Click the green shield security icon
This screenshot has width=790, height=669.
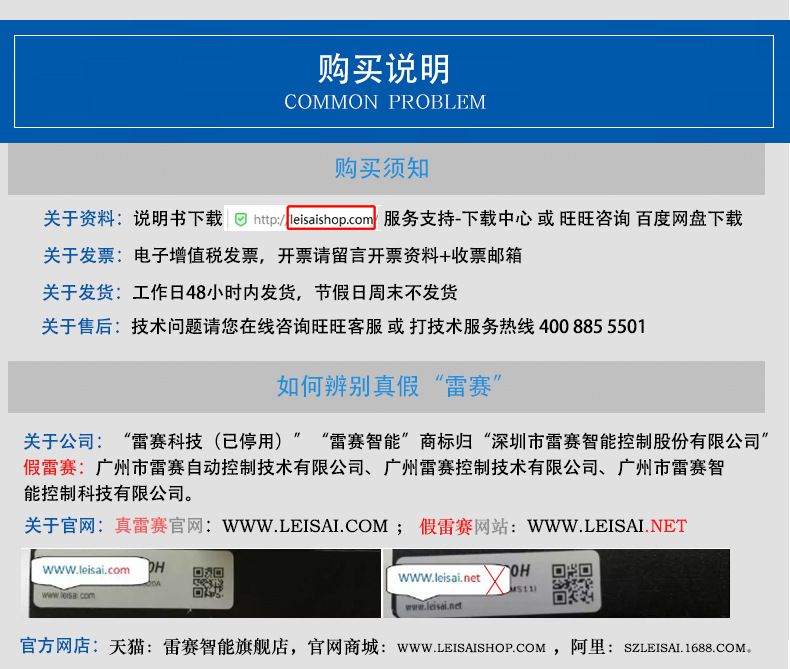pos(241,219)
